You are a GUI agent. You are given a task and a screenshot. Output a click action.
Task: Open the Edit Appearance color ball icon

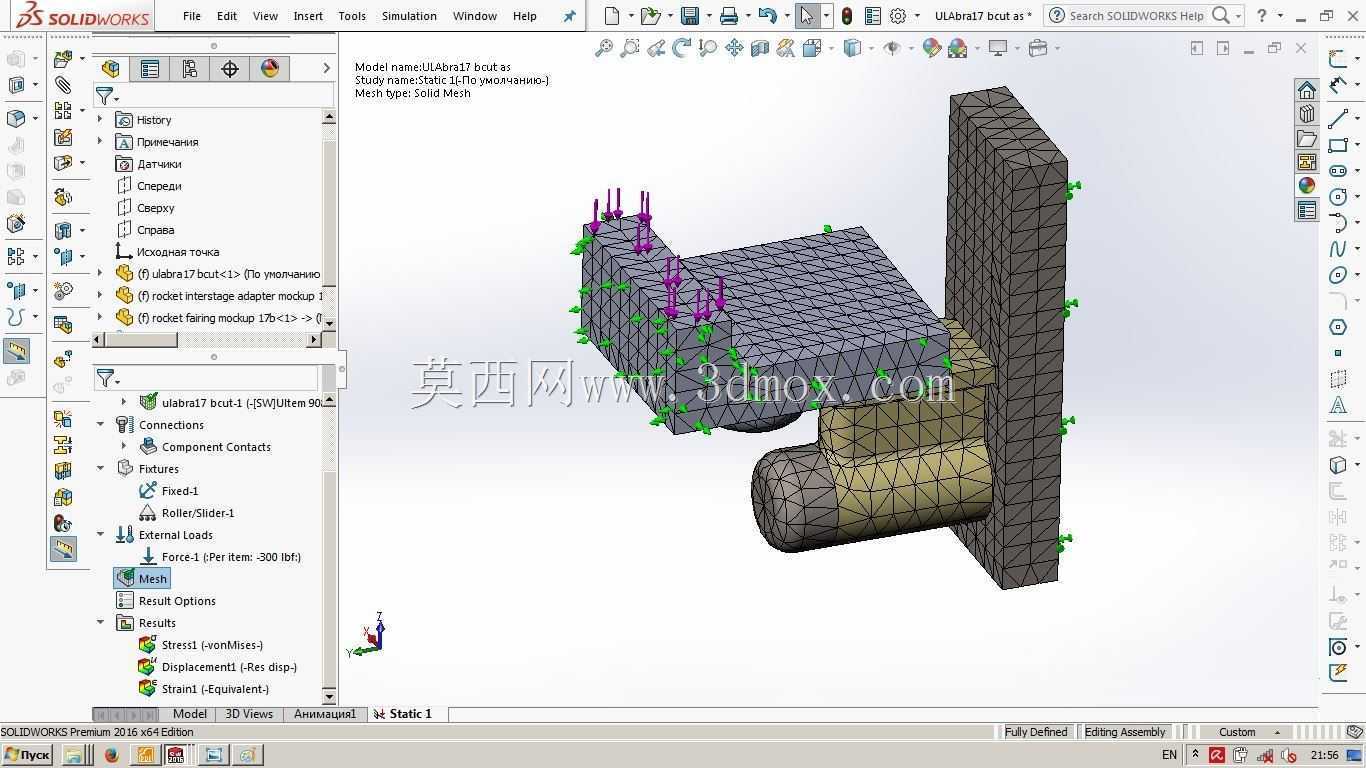pyautogui.click(x=931, y=48)
